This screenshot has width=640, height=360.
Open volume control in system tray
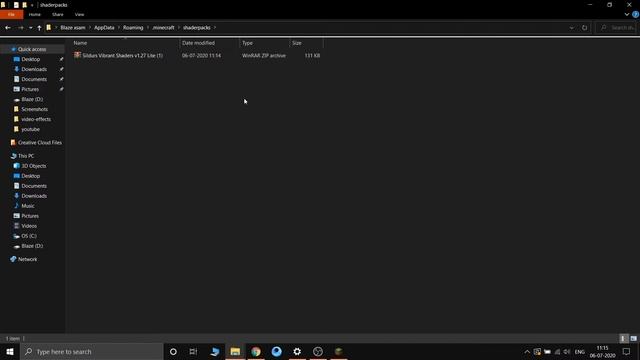pos(567,352)
